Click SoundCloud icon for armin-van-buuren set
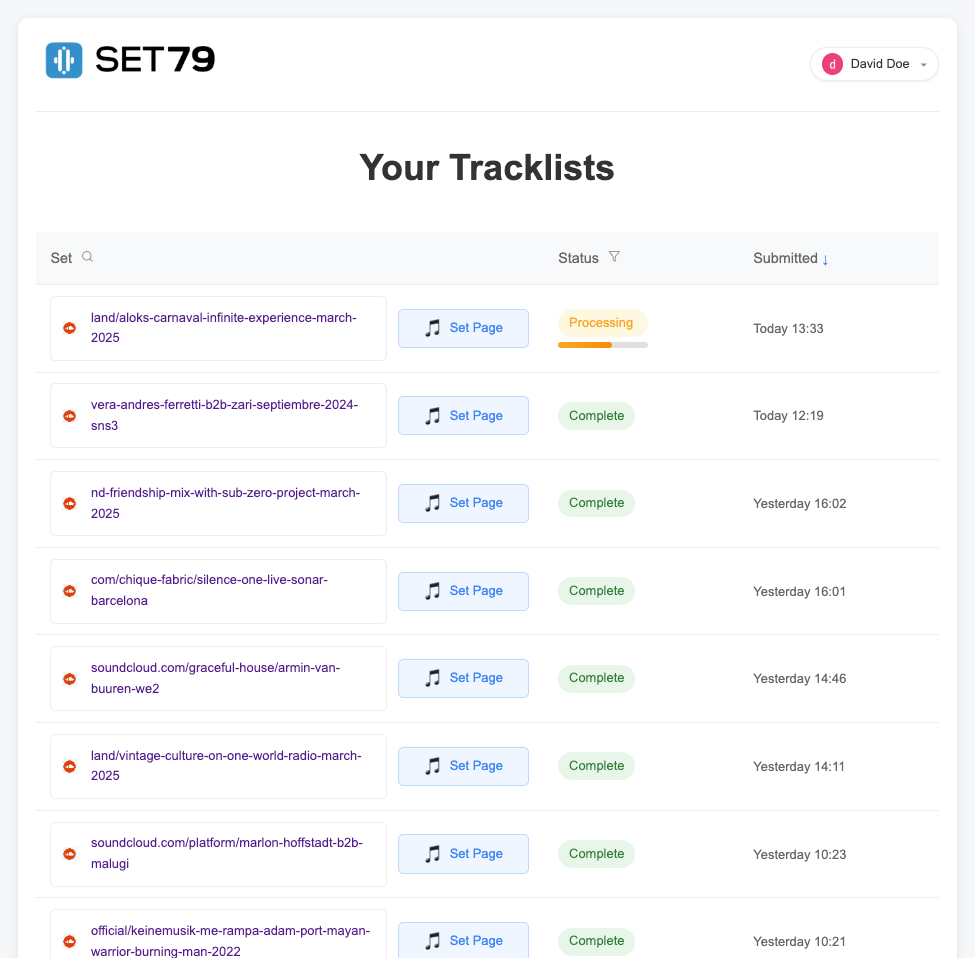Screen dimensions: 975x958 [70, 679]
